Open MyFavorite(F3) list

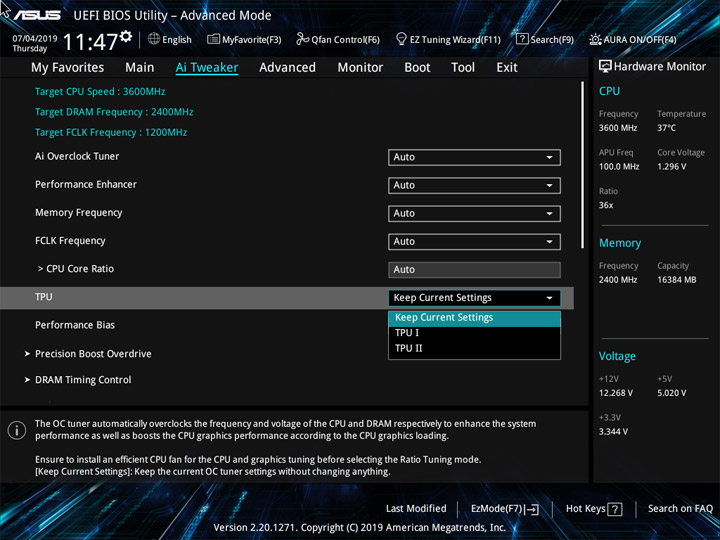pyautogui.click(x=244, y=39)
